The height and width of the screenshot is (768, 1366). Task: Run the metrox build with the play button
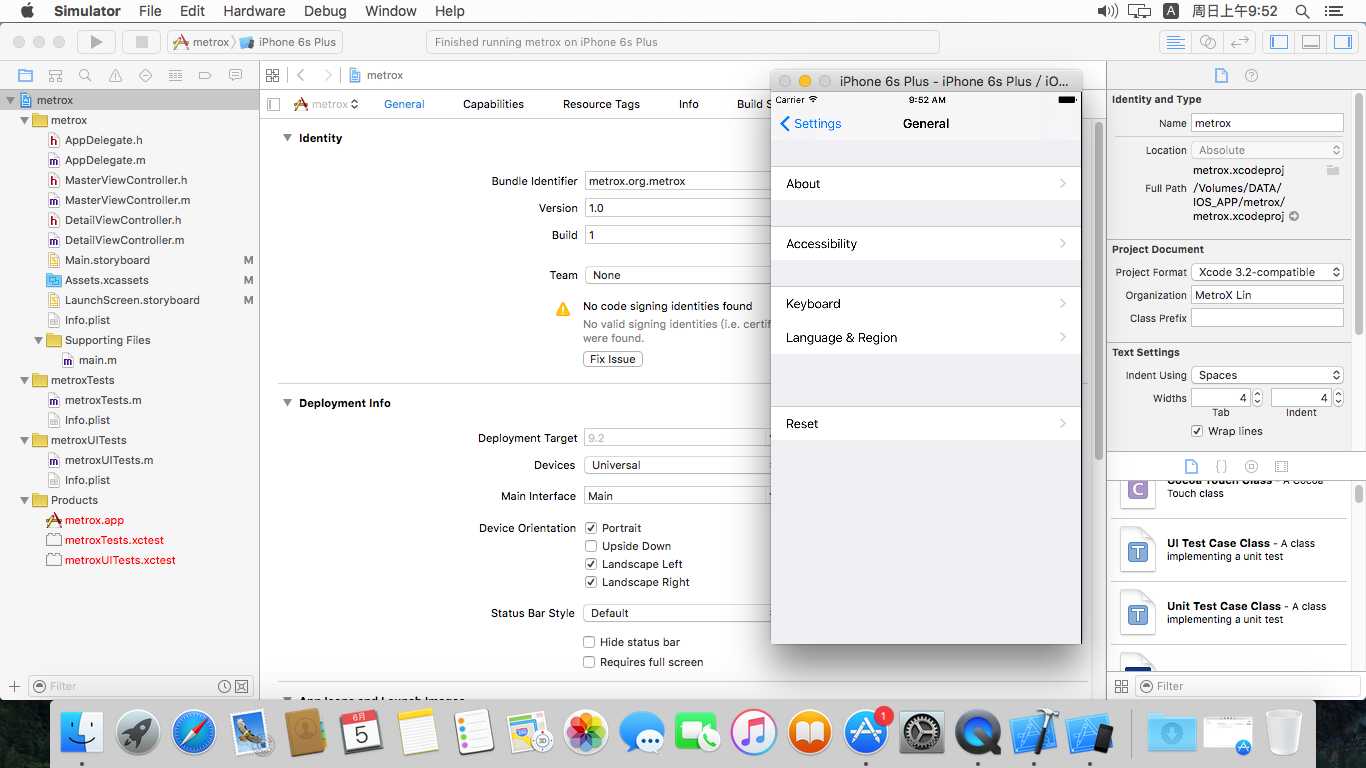[x=96, y=42]
